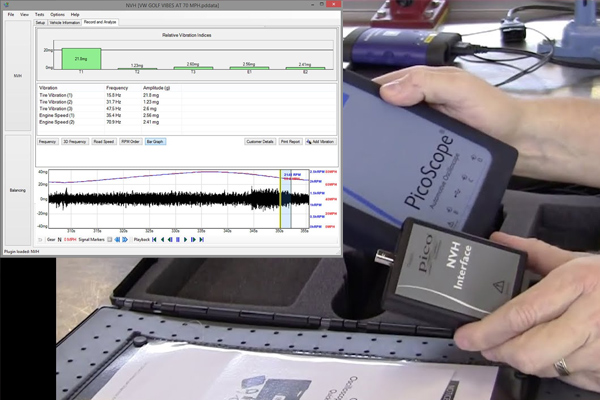Toggle the RPM Order view

[131, 142]
